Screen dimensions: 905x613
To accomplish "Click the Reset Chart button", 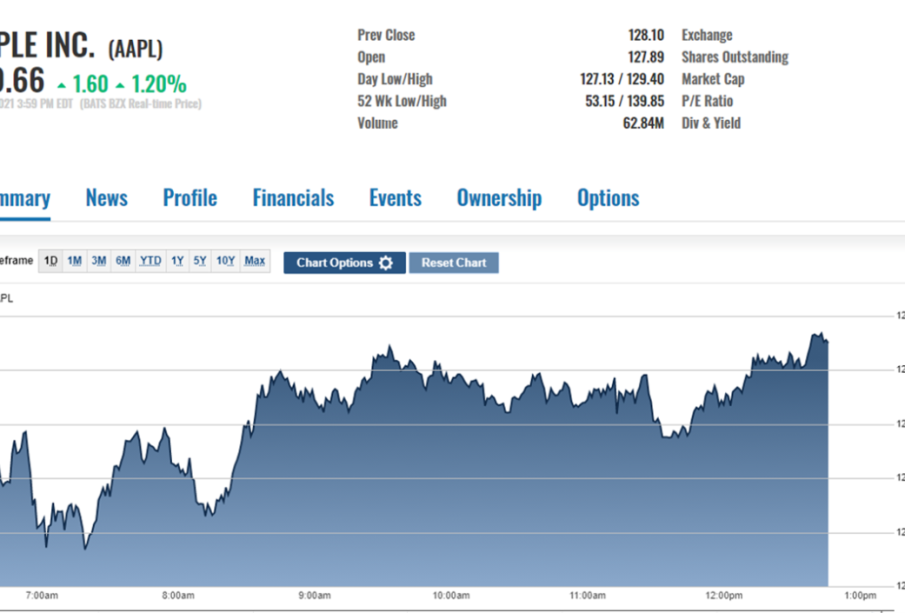I will [x=454, y=263].
